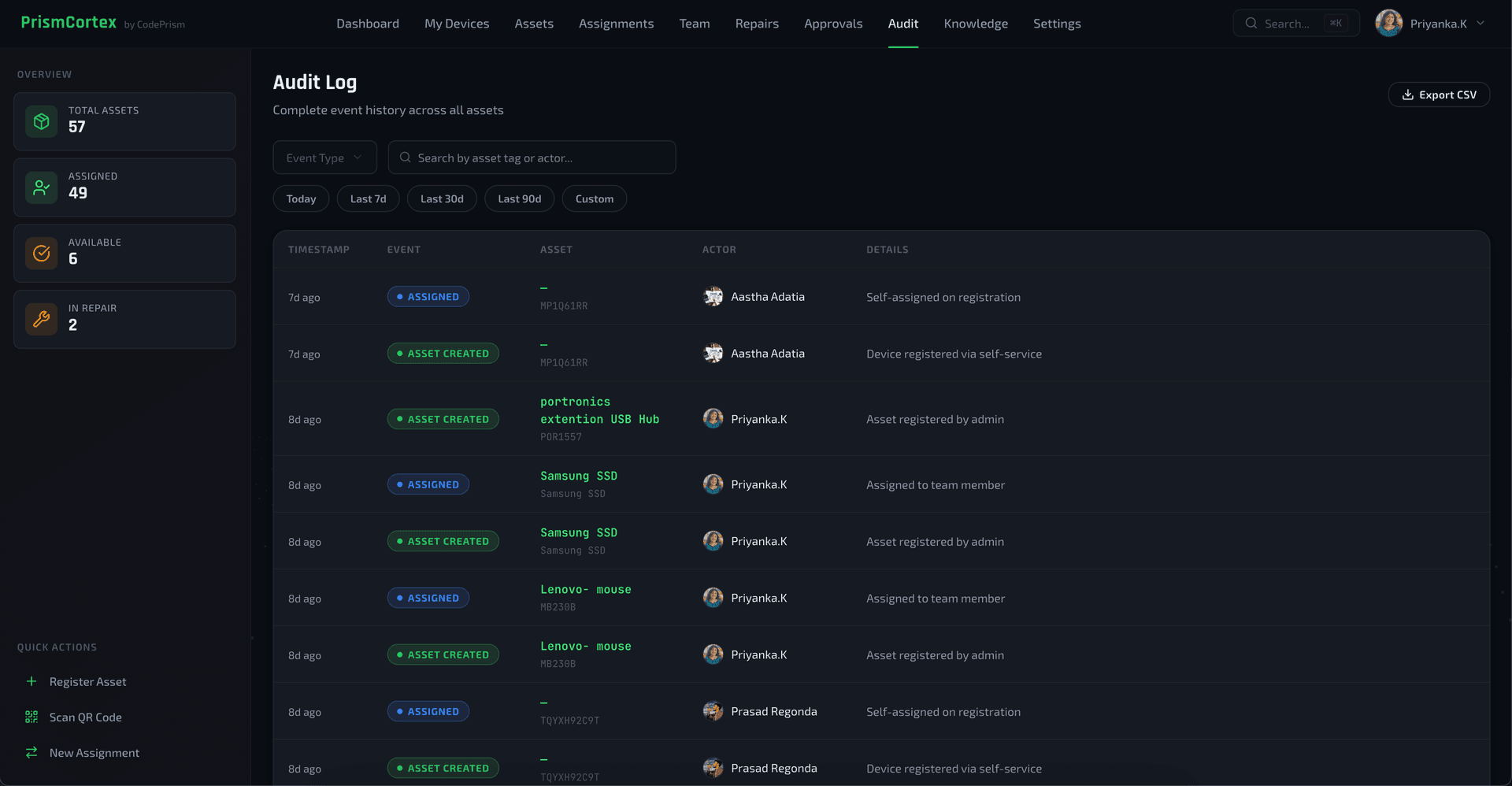Click the swap arrows icon beside New Assignment
The height and width of the screenshot is (786, 1512).
pos(31,752)
